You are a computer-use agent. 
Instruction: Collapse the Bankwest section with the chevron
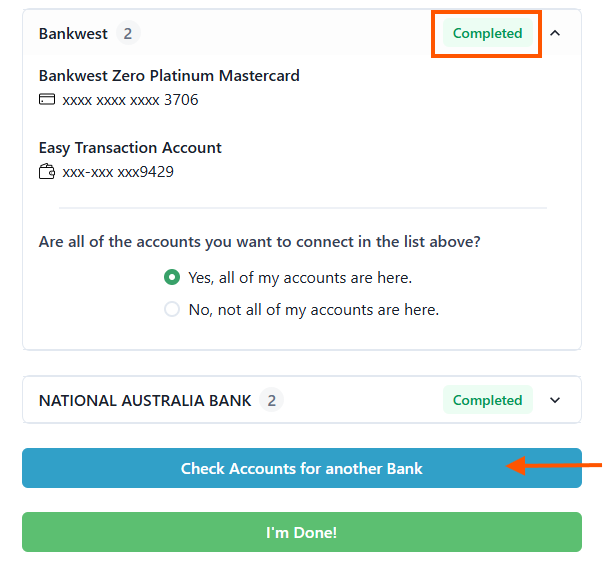[556, 33]
